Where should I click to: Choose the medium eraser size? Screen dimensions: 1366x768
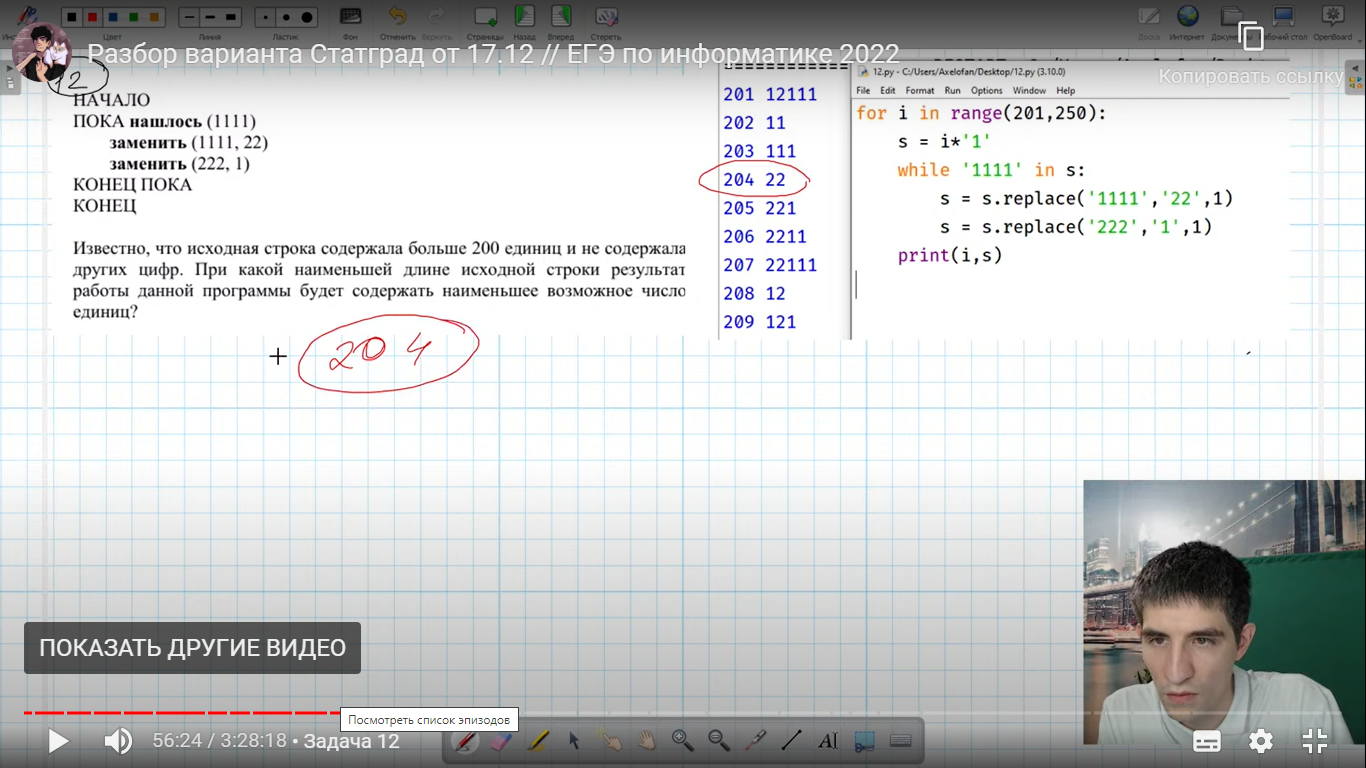coord(286,17)
